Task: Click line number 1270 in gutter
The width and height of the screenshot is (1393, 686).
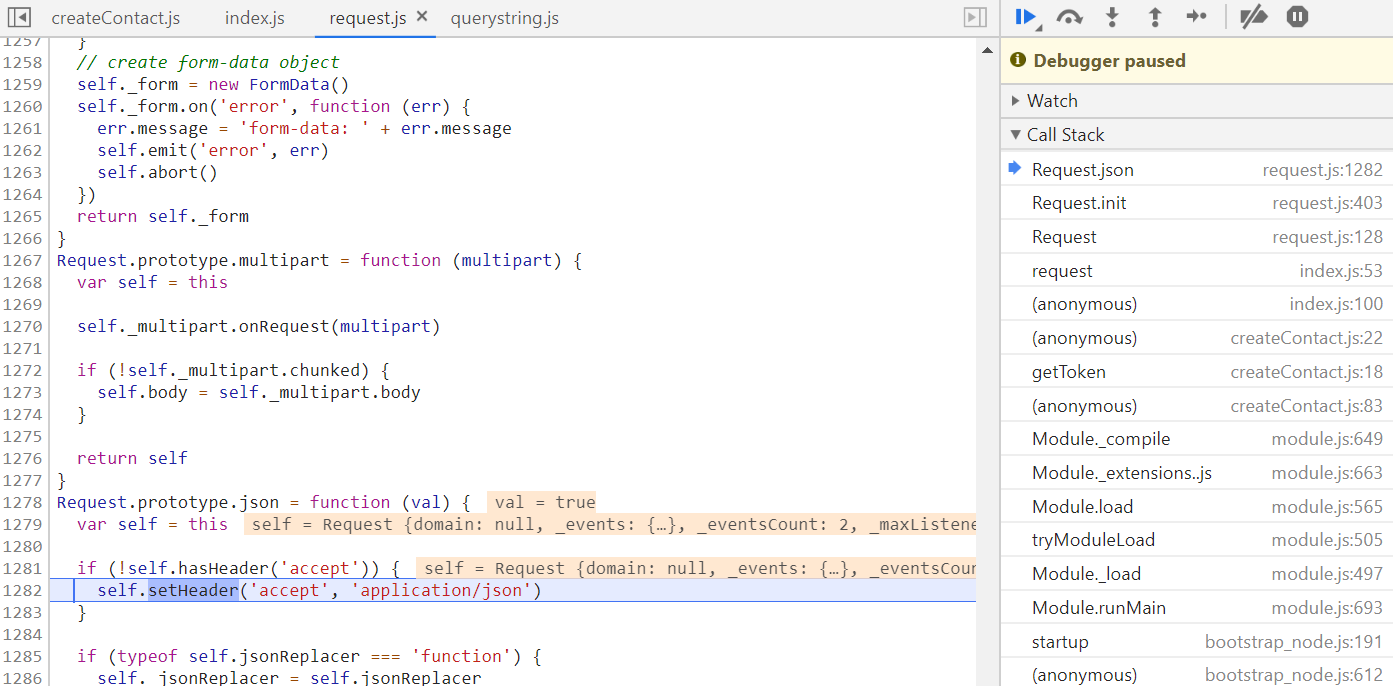Action: 22,326
